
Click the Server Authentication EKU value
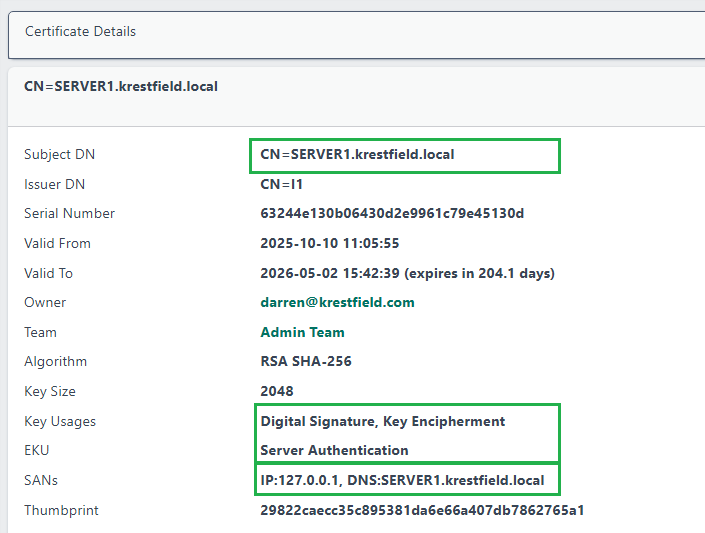(x=334, y=450)
